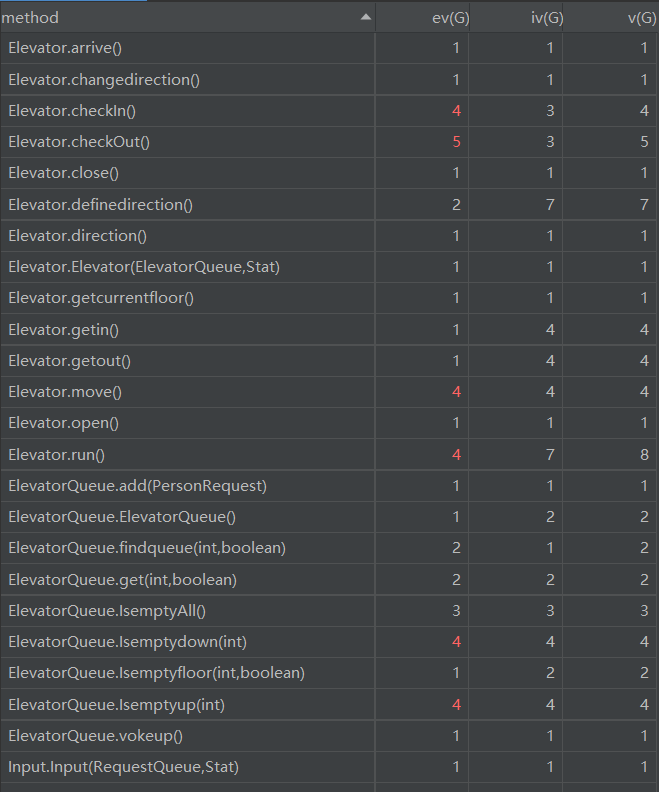This screenshot has width=659, height=792.
Task: Select ElevatorQueue.findqueue(int,boolean) row
Action: (329, 548)
